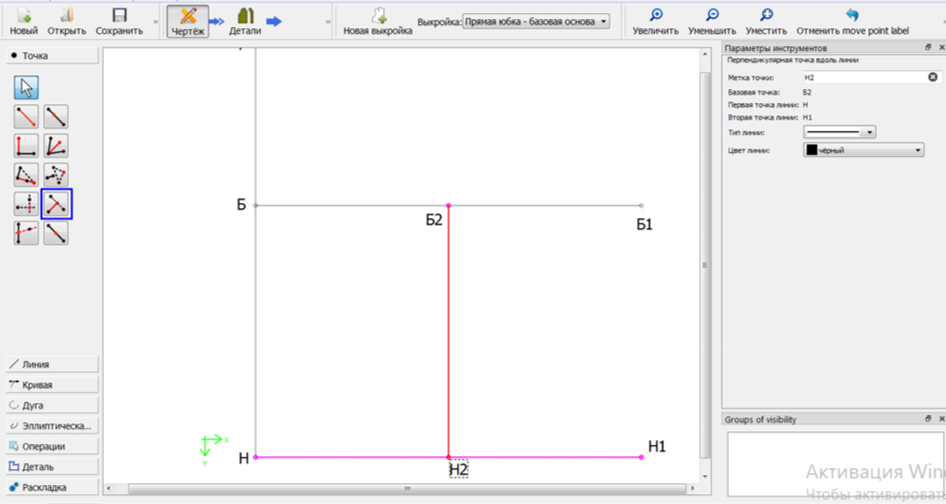
Task: Click the Метка точки input field
Action: click(872, 77)
